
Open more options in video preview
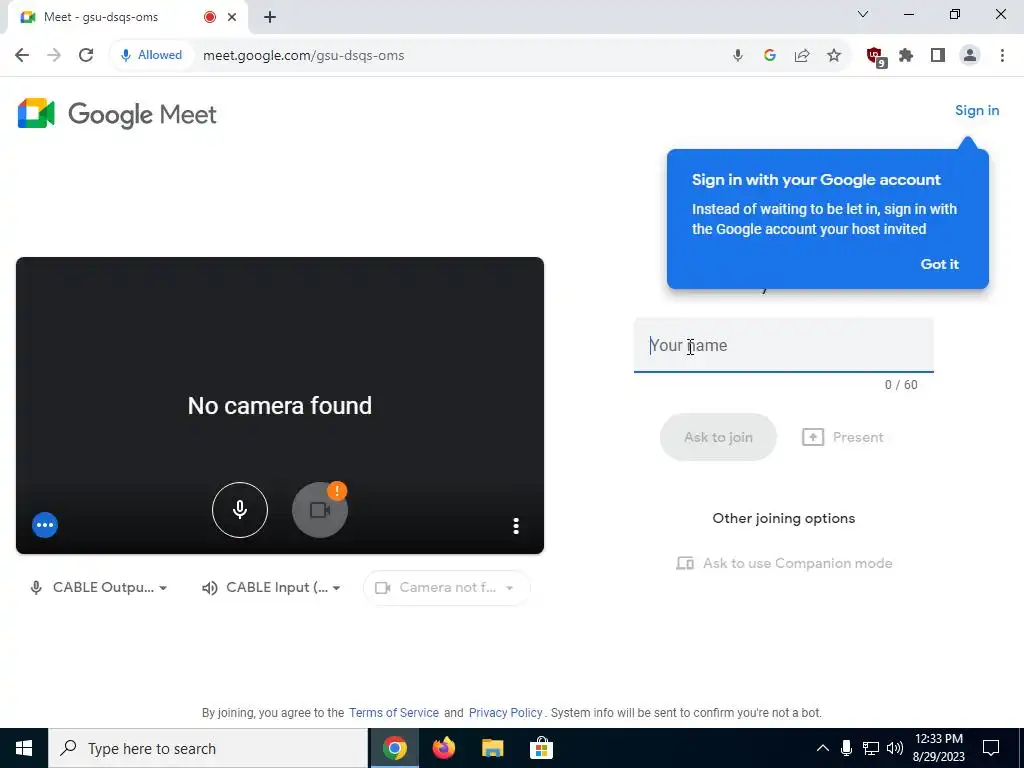[516, 526]
